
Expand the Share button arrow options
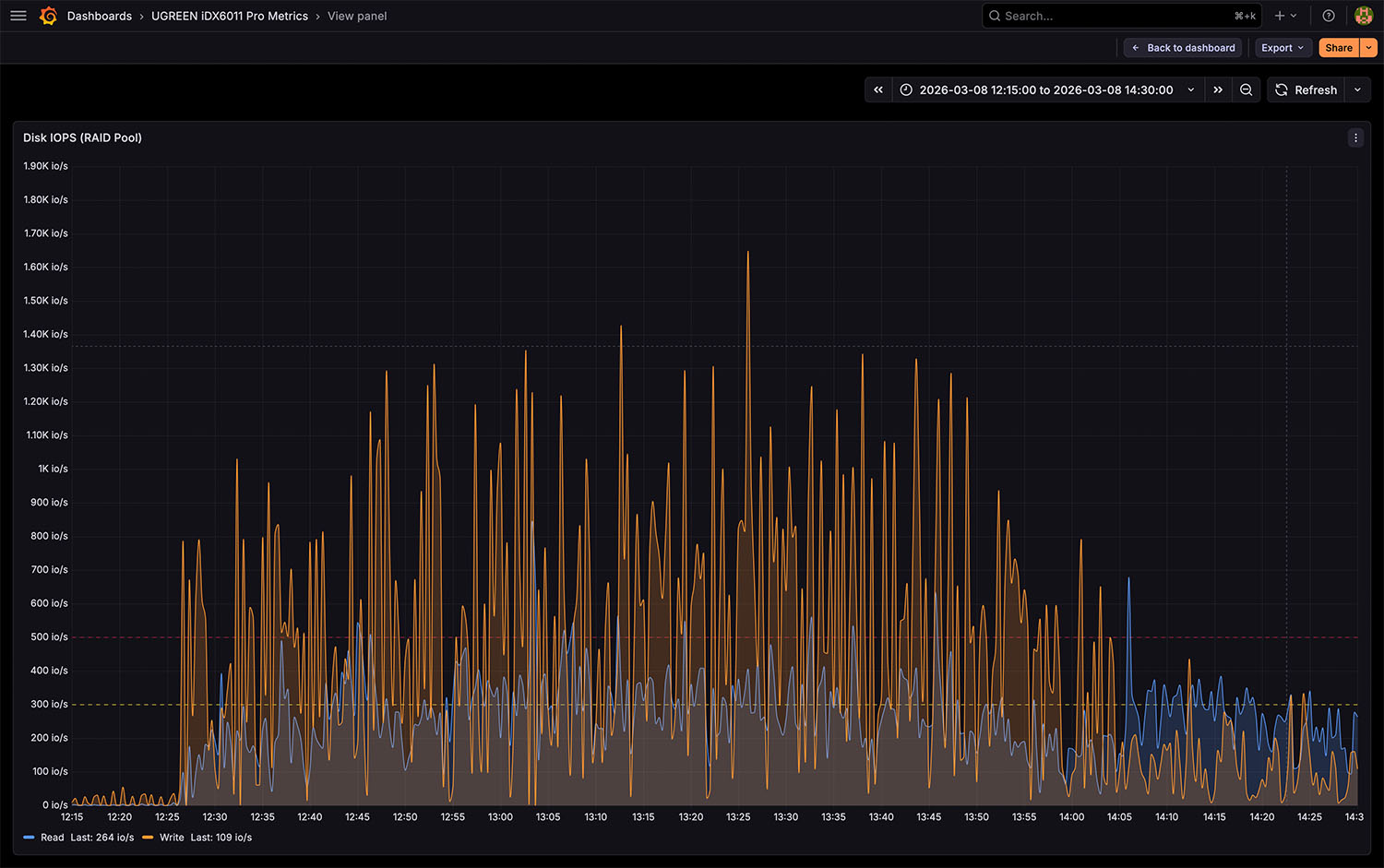[1368, 48]
